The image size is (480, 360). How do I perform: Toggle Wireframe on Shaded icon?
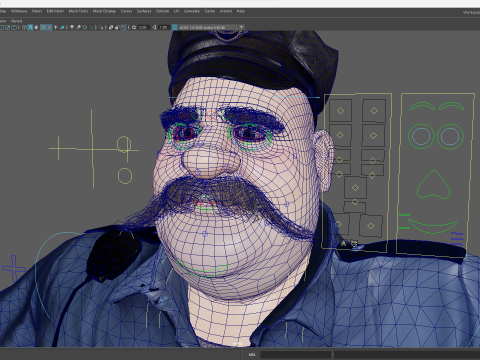(x=43, y=27)
